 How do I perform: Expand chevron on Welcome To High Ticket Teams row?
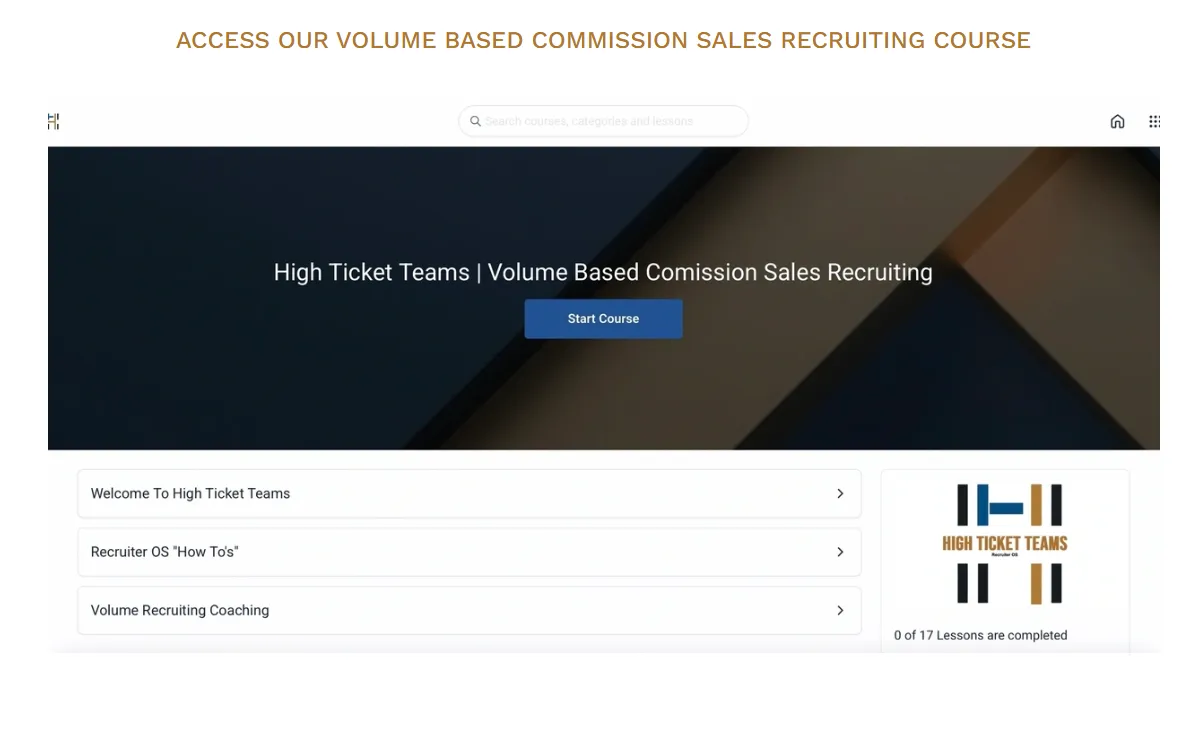click(840, 493)
